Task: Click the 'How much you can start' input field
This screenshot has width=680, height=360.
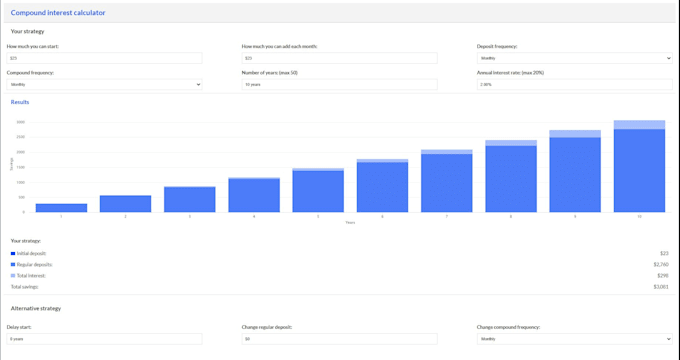Action: pos(105,58)
